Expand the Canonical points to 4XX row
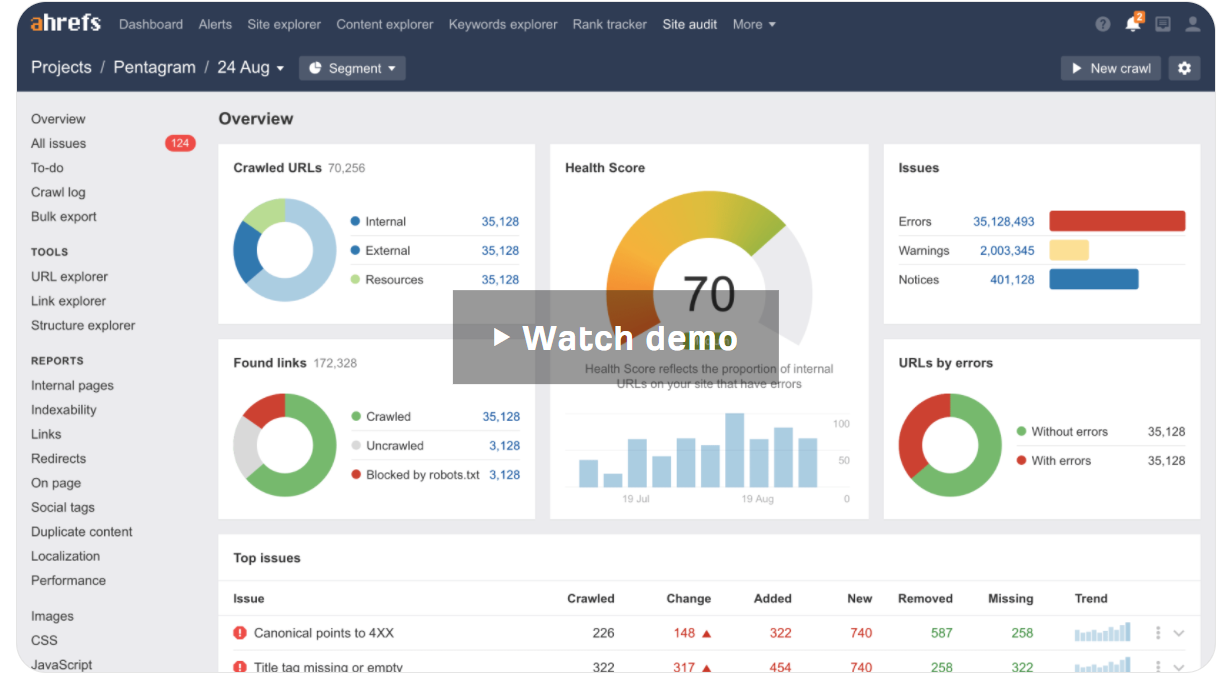This screenshot has width=1218, height=680. pyautogui.click(x=1178, y=633)
